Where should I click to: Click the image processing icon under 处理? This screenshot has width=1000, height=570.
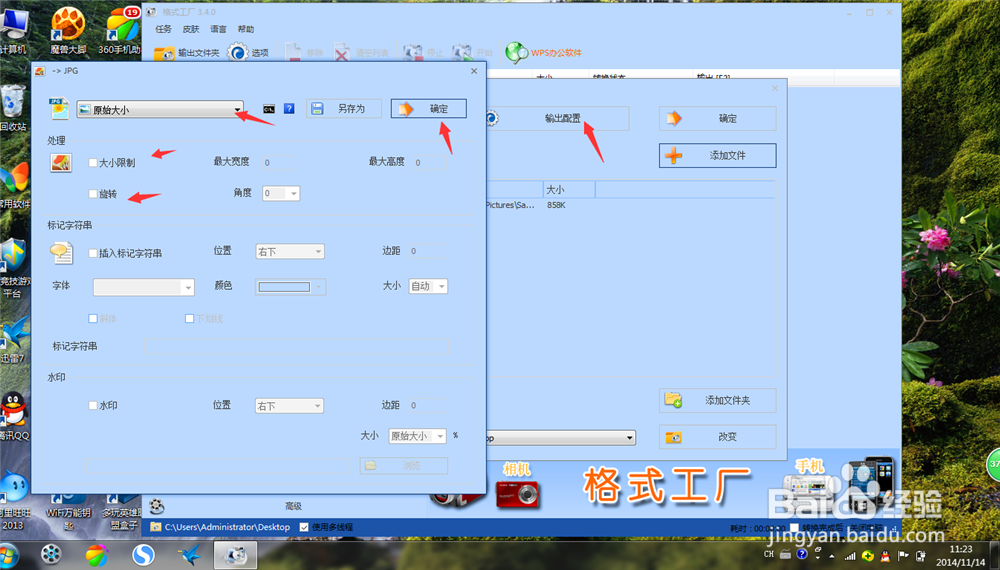[x=61, y=163]
